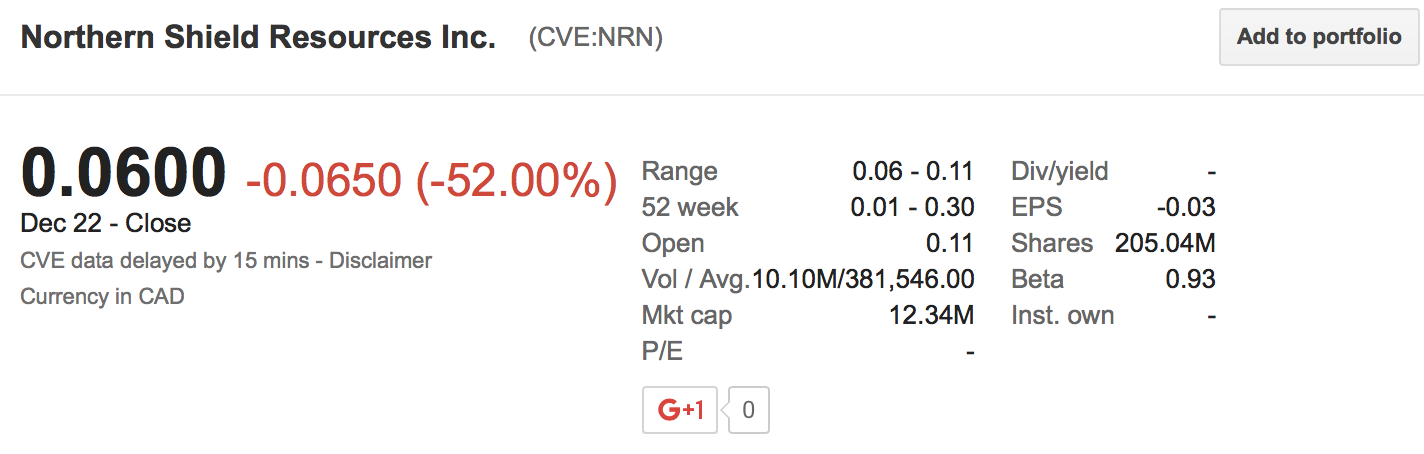Click the Northern Shield Resources Inc. title
This screenshot has height=454, width=1424.
coord(258,38)
